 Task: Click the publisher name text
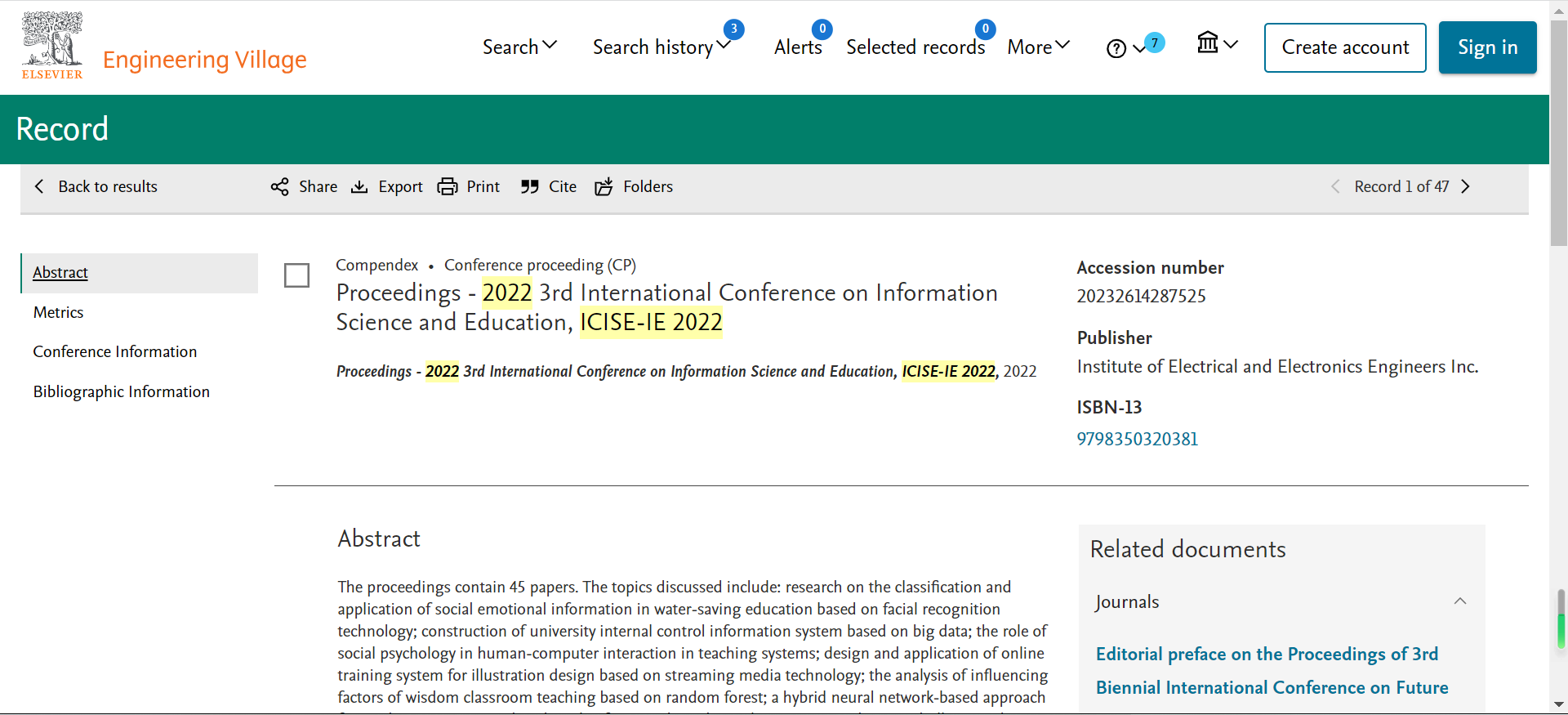point(1277,367)
